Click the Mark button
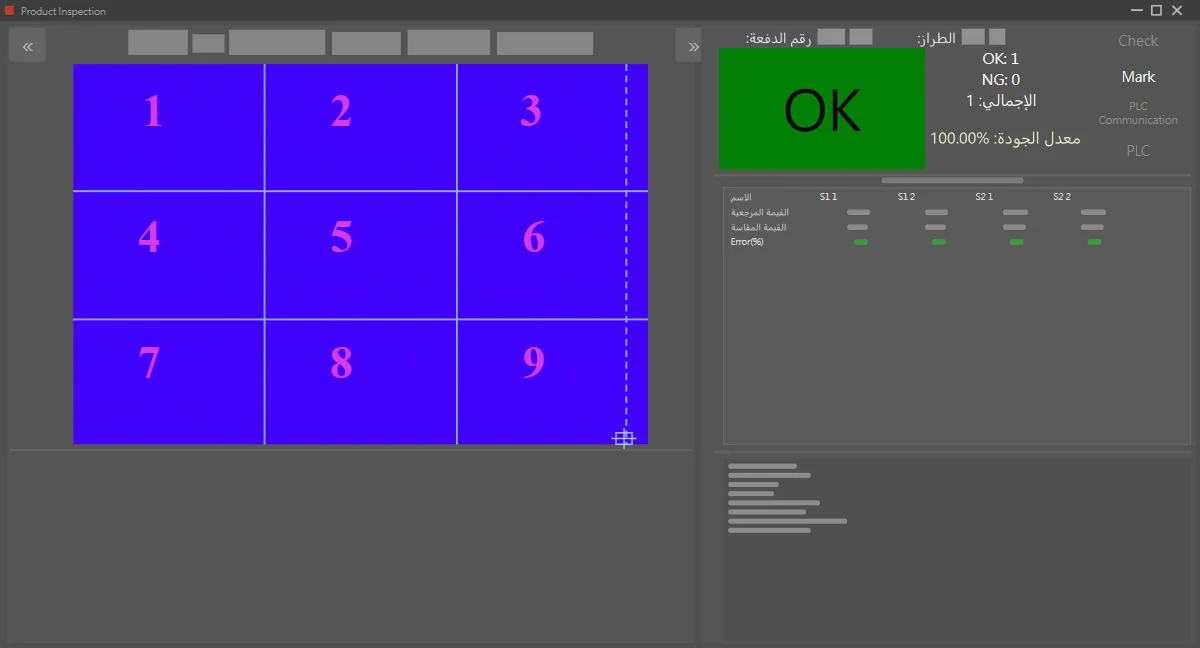This screenshot has width=1200, height=648. [1138, 77]
